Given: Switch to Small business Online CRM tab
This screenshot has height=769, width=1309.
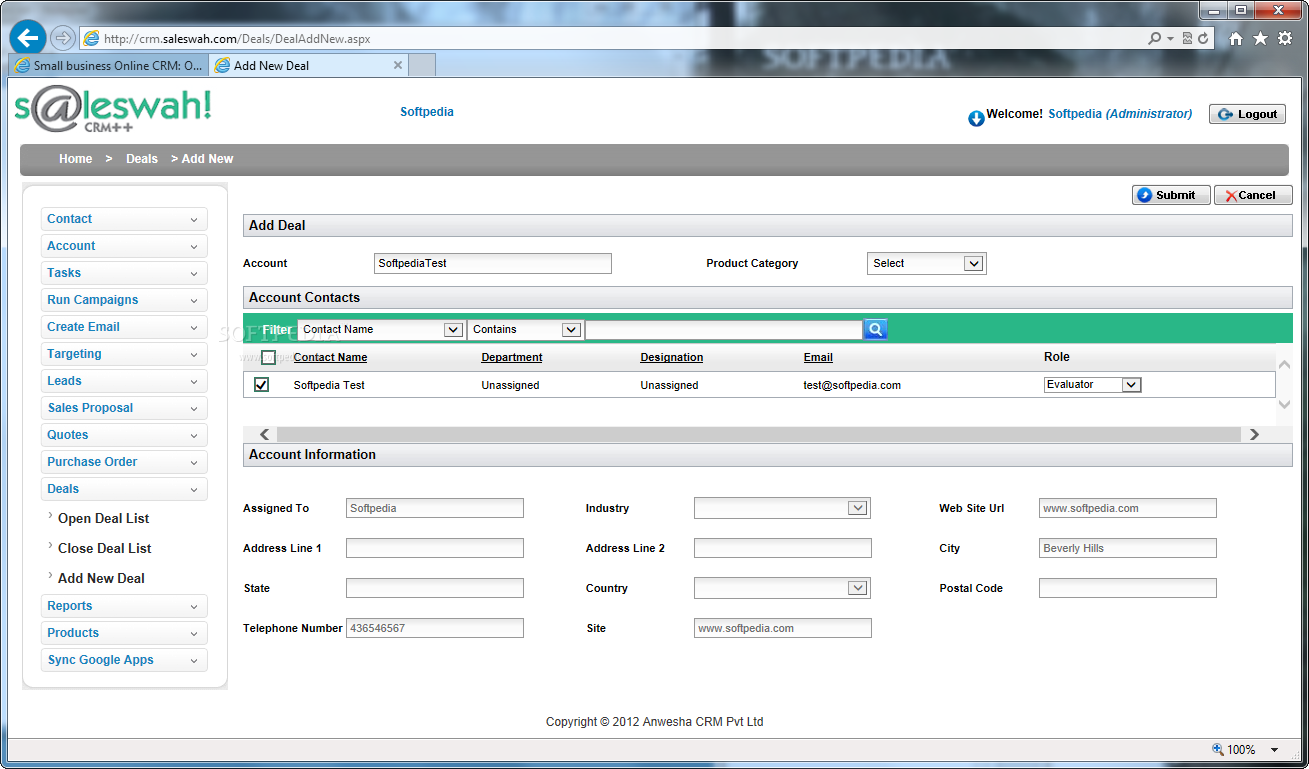Looking at the screenshot, I should coord(108,65).
